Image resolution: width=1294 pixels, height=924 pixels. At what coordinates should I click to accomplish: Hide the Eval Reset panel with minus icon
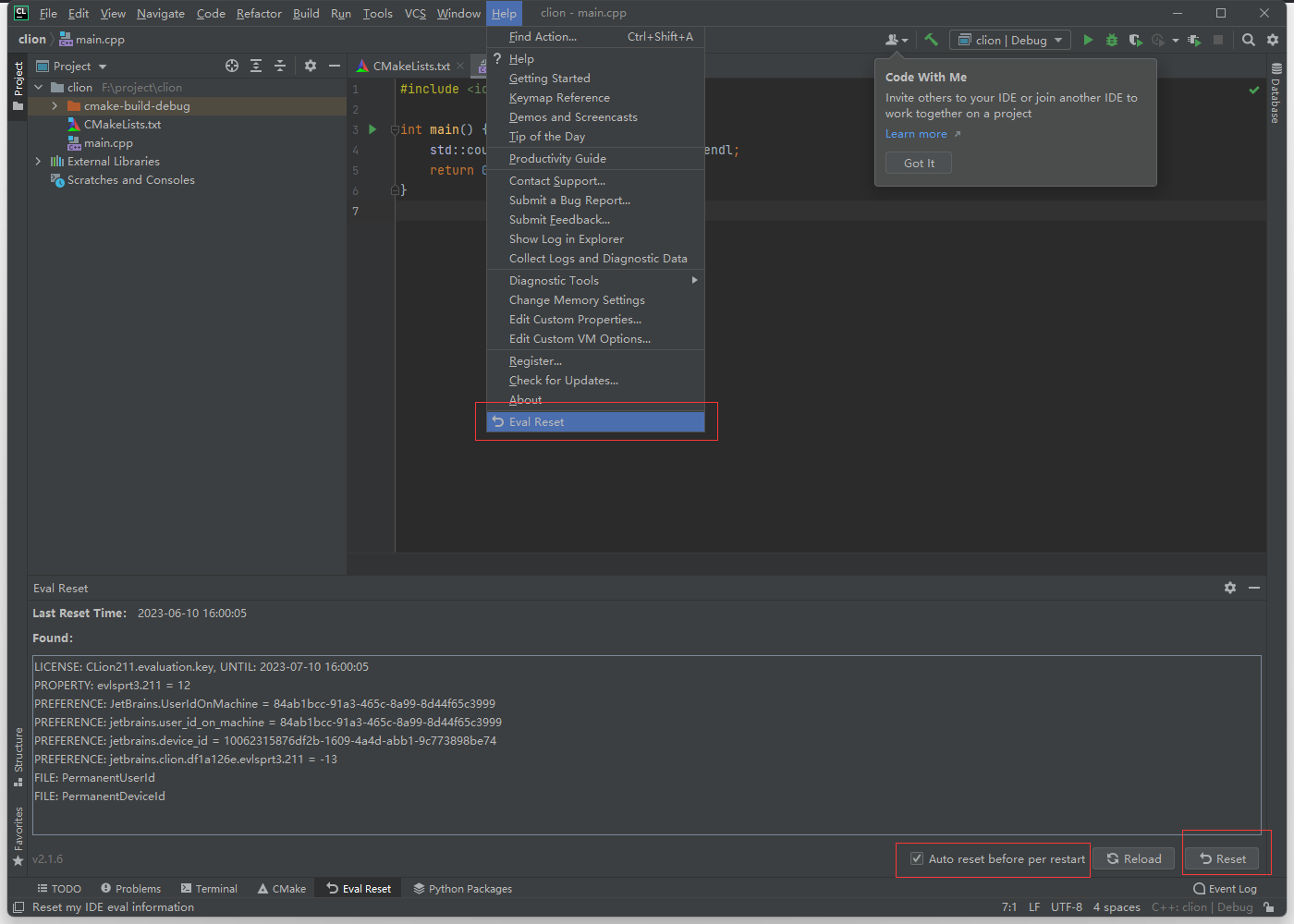pyautogui.click(x=1254, y=588)
